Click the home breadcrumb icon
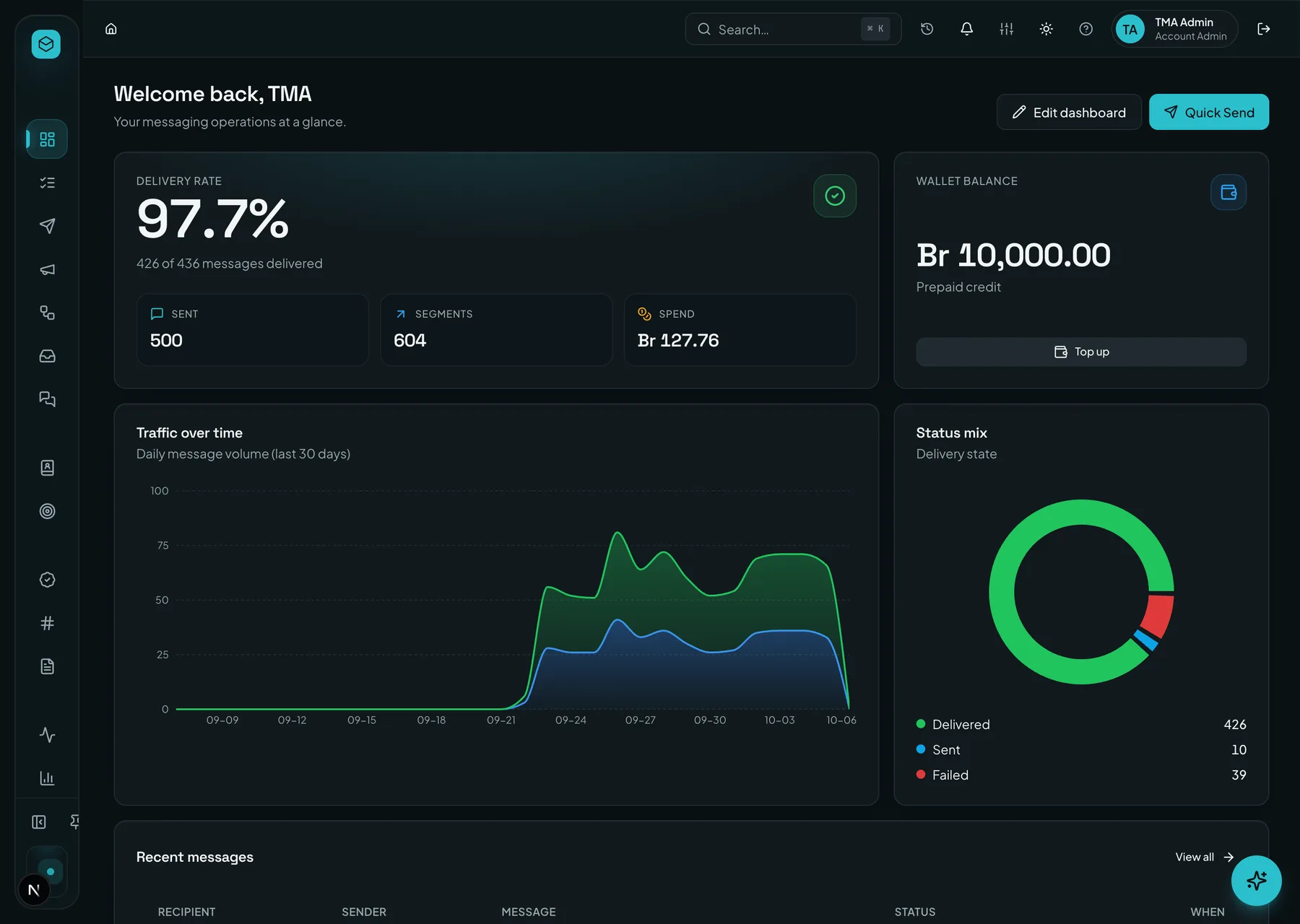Screen dimensions: 1300x924 [111, 29]
